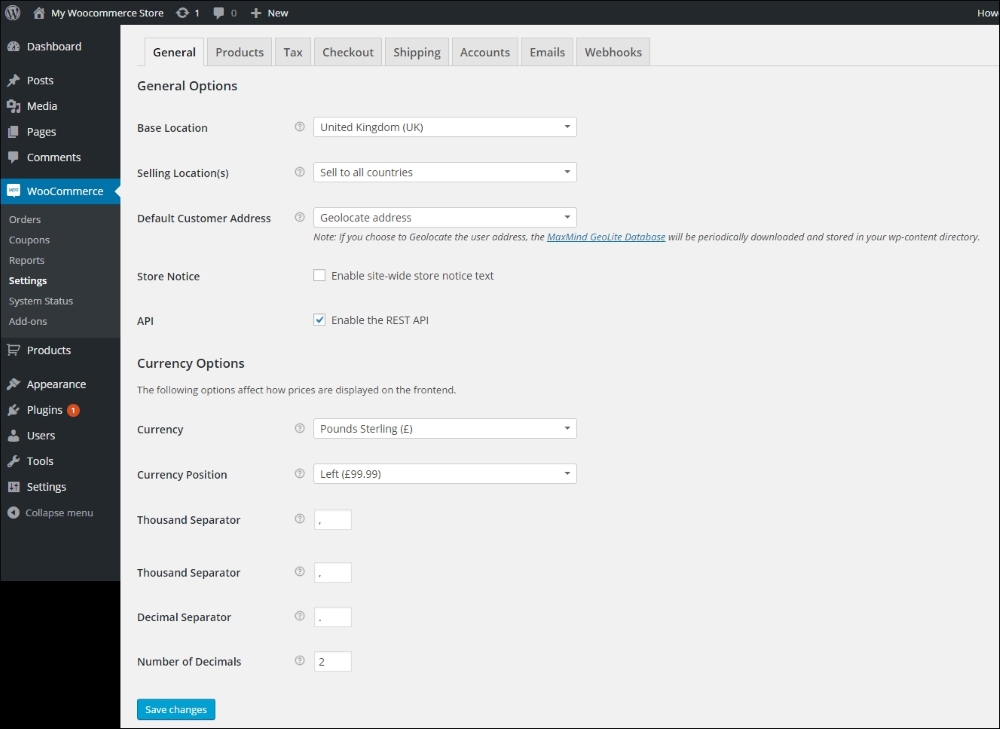Open Coupons in the WooCommerce submenu

click(29, 240)
